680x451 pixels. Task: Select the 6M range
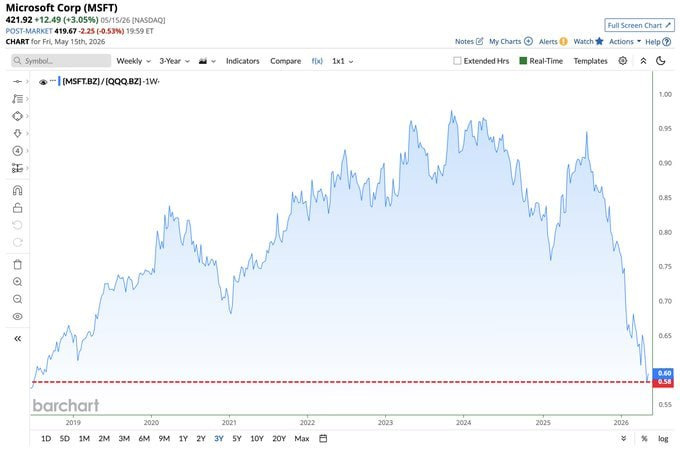pyautogui.click(x=144, y=438)
